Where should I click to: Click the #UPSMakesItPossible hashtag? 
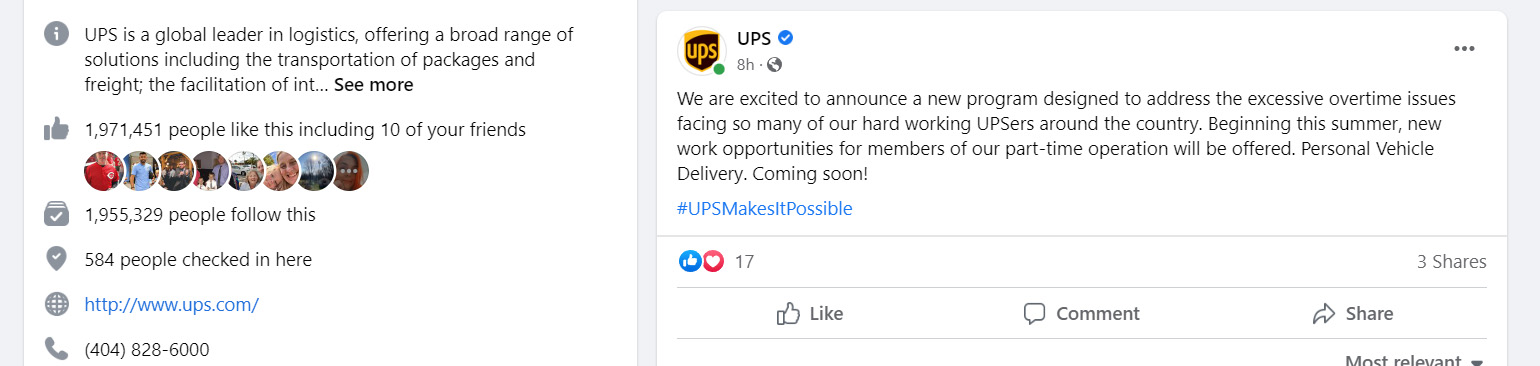pyautogui.click(x=765, y=208)
